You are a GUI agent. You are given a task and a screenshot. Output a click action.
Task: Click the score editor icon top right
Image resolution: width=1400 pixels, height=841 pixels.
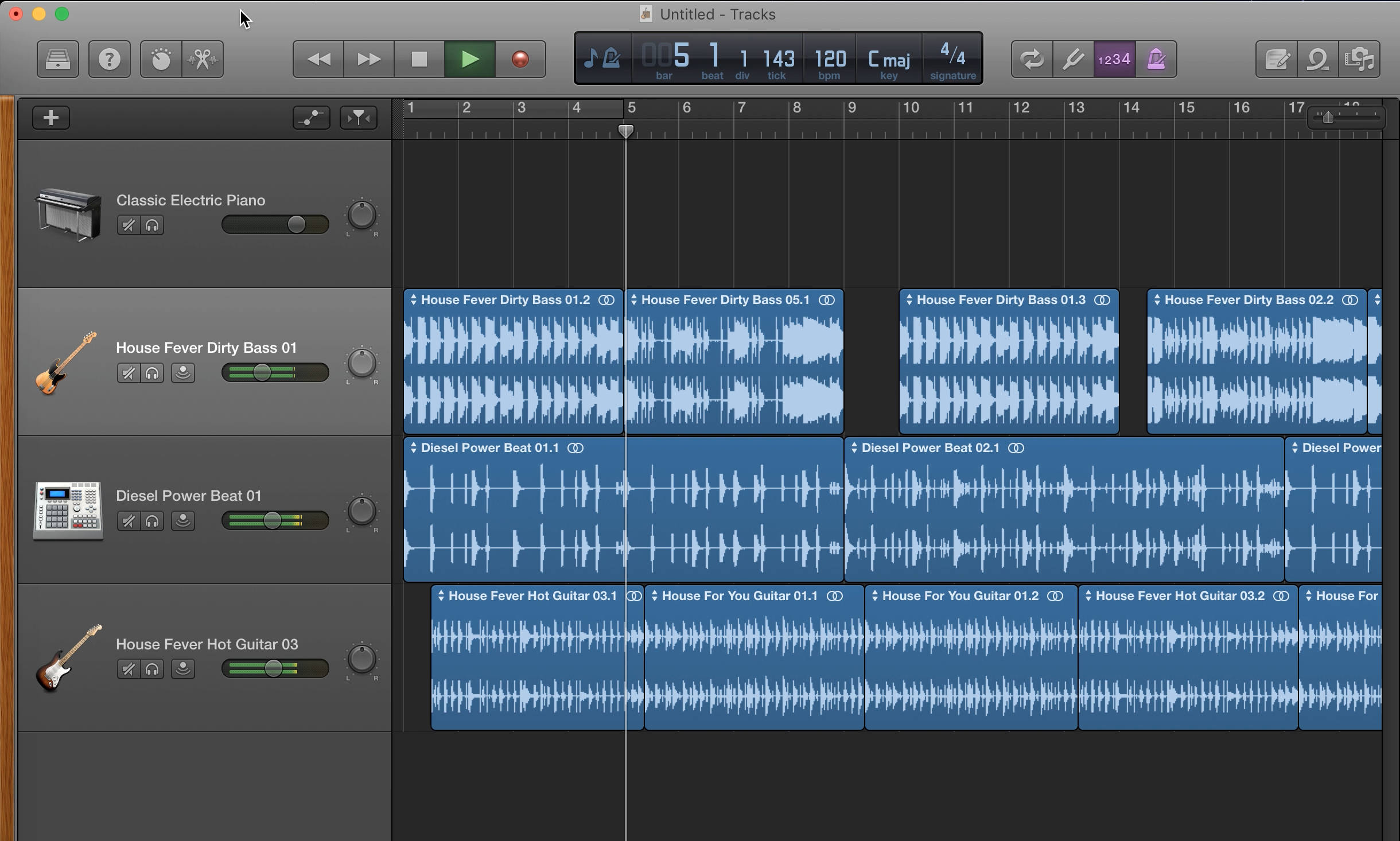click(x=1278, y=59)
